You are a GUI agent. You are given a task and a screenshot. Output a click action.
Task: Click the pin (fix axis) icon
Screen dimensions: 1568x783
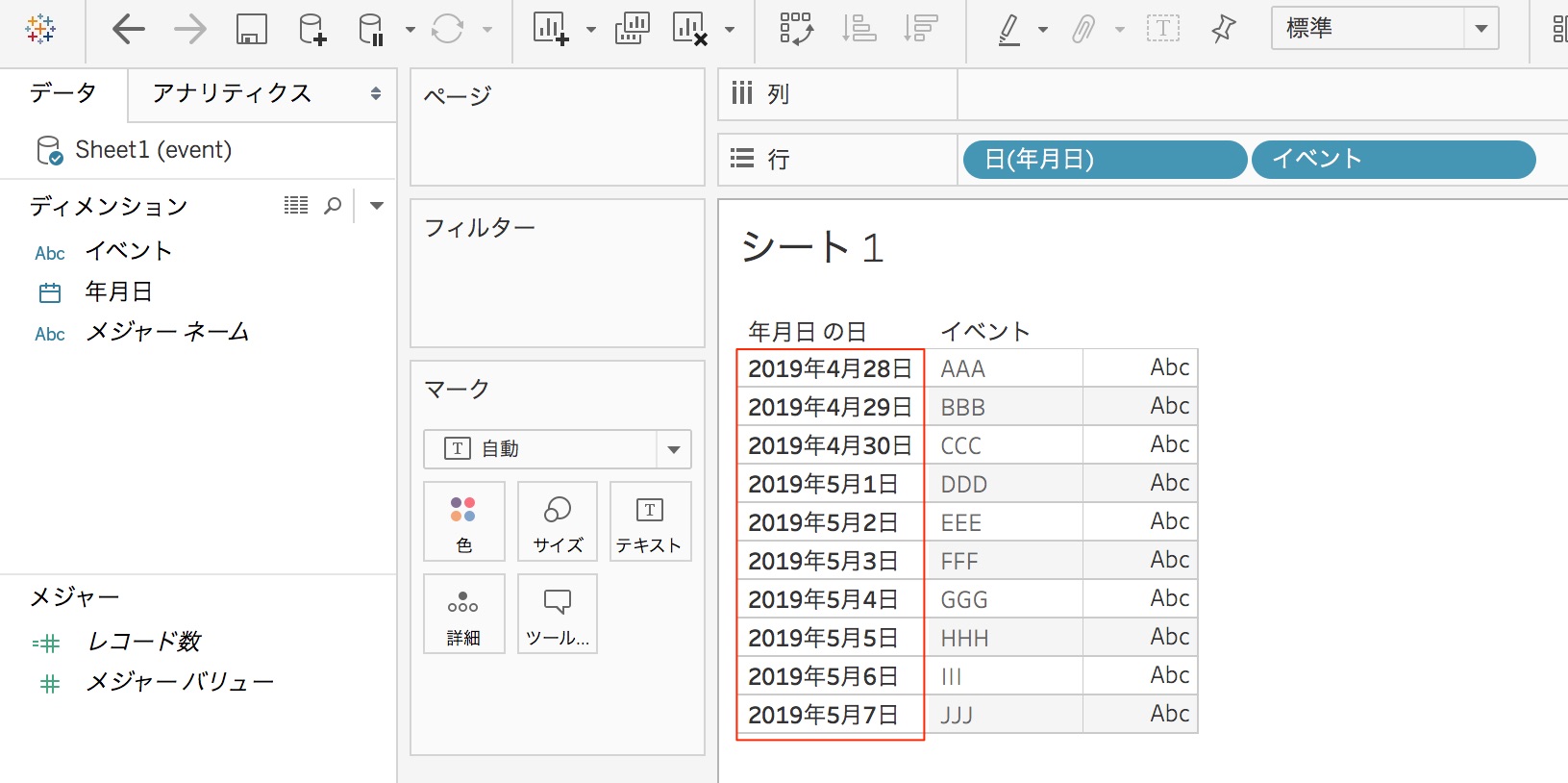click(1223, 30)
